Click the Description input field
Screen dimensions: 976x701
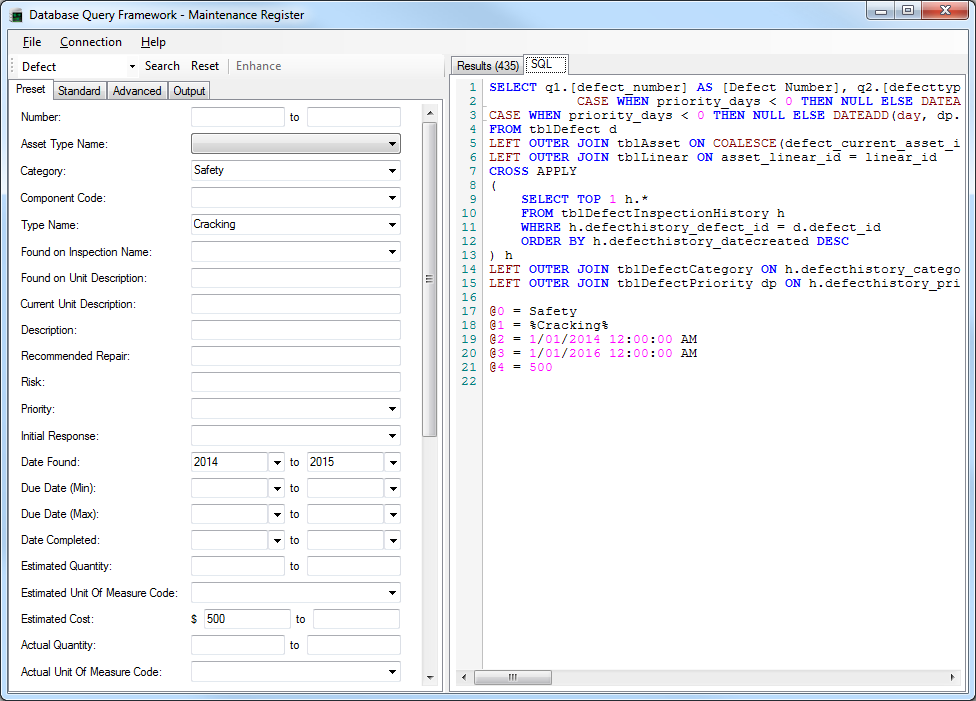pos(296,330)
